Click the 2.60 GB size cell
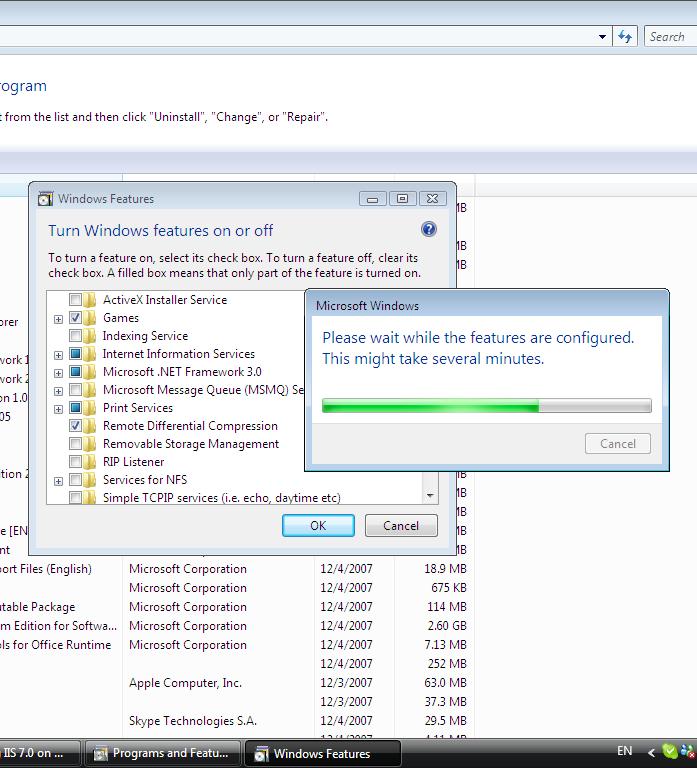This screenshot has height=768, width=697. click(447, 626)
